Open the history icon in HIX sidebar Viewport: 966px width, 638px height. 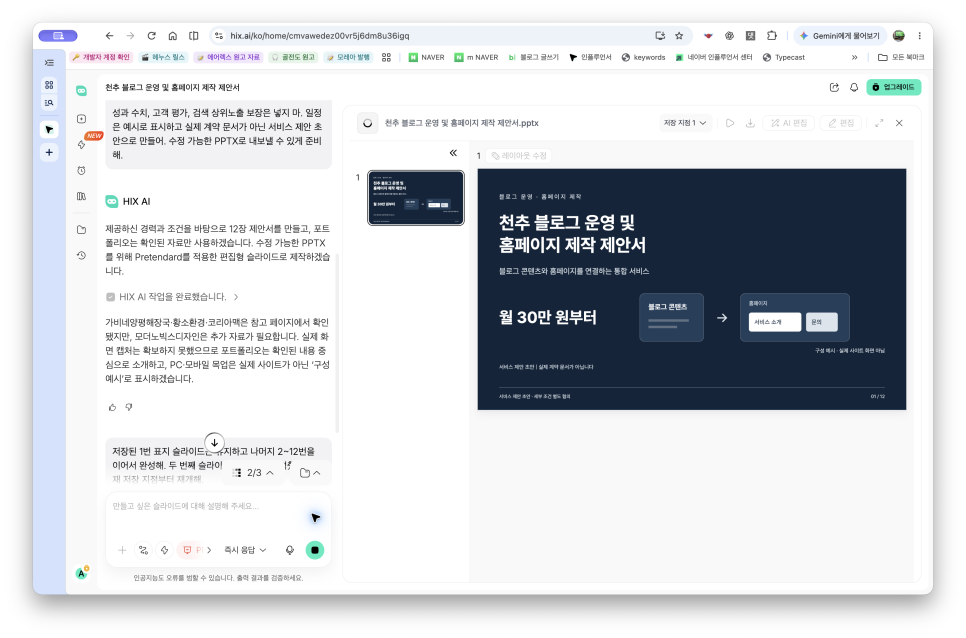click(81, 255)
